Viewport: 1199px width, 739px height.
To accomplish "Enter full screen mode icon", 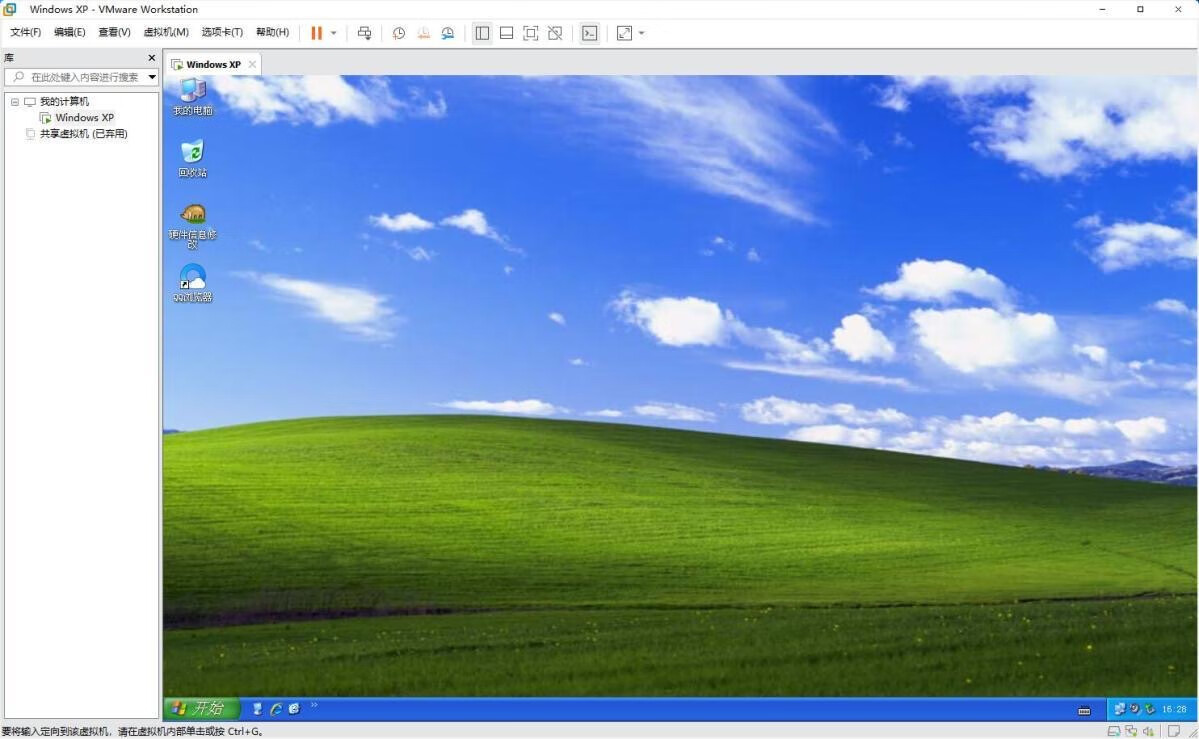I will click(x=531, y=33).
